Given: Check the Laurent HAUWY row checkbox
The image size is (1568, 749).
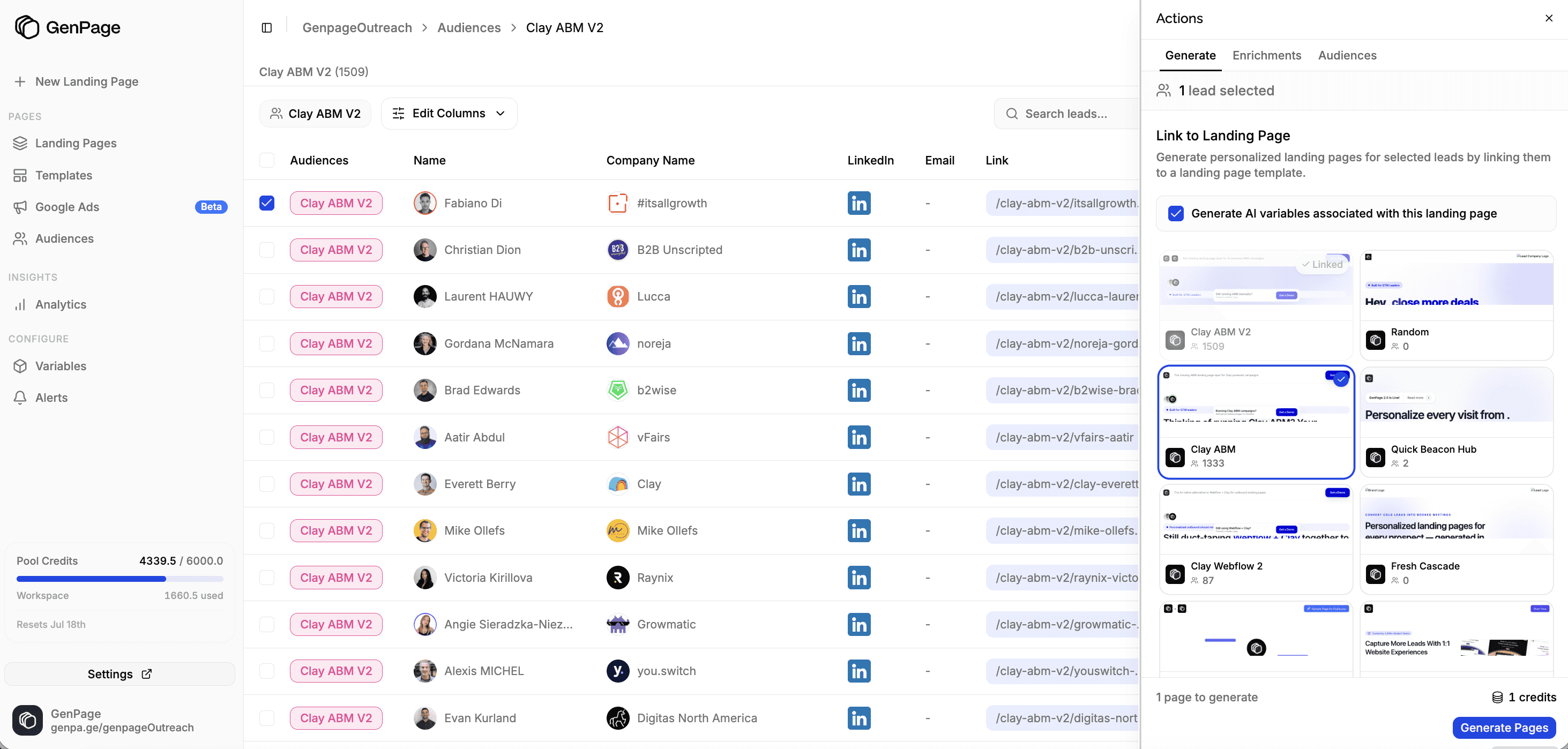Looking at the screenshot, I should [x=267, y=297].
